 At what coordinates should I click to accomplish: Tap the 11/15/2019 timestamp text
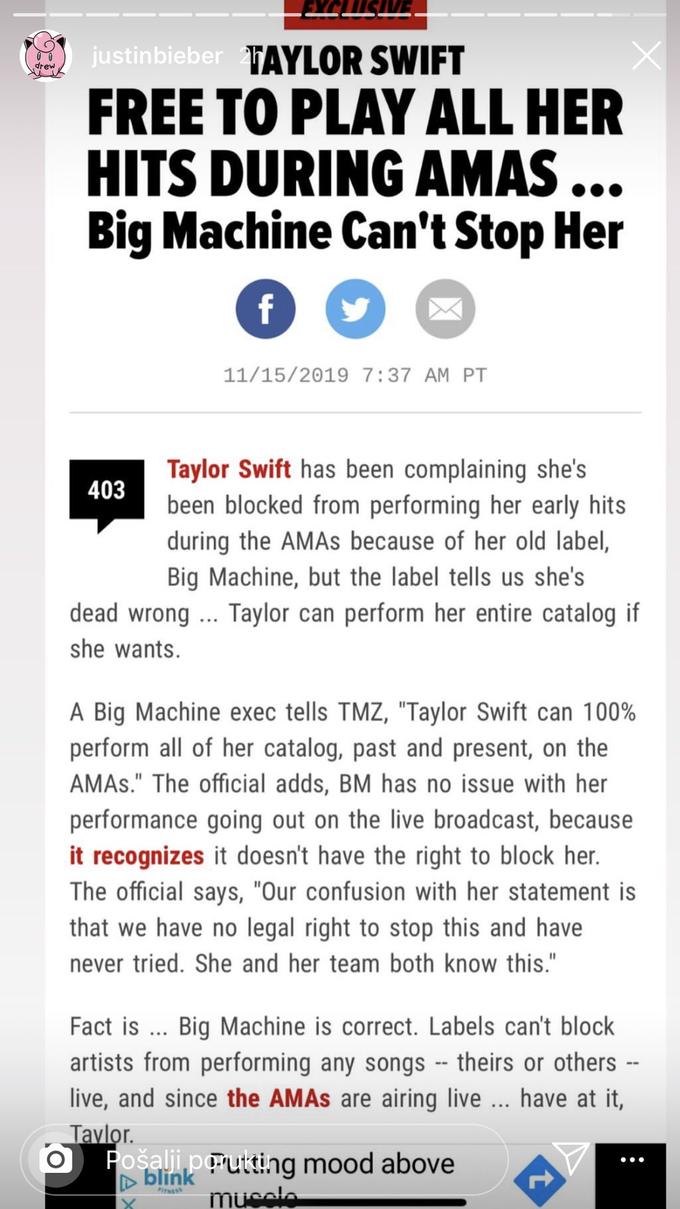[355, 375]
